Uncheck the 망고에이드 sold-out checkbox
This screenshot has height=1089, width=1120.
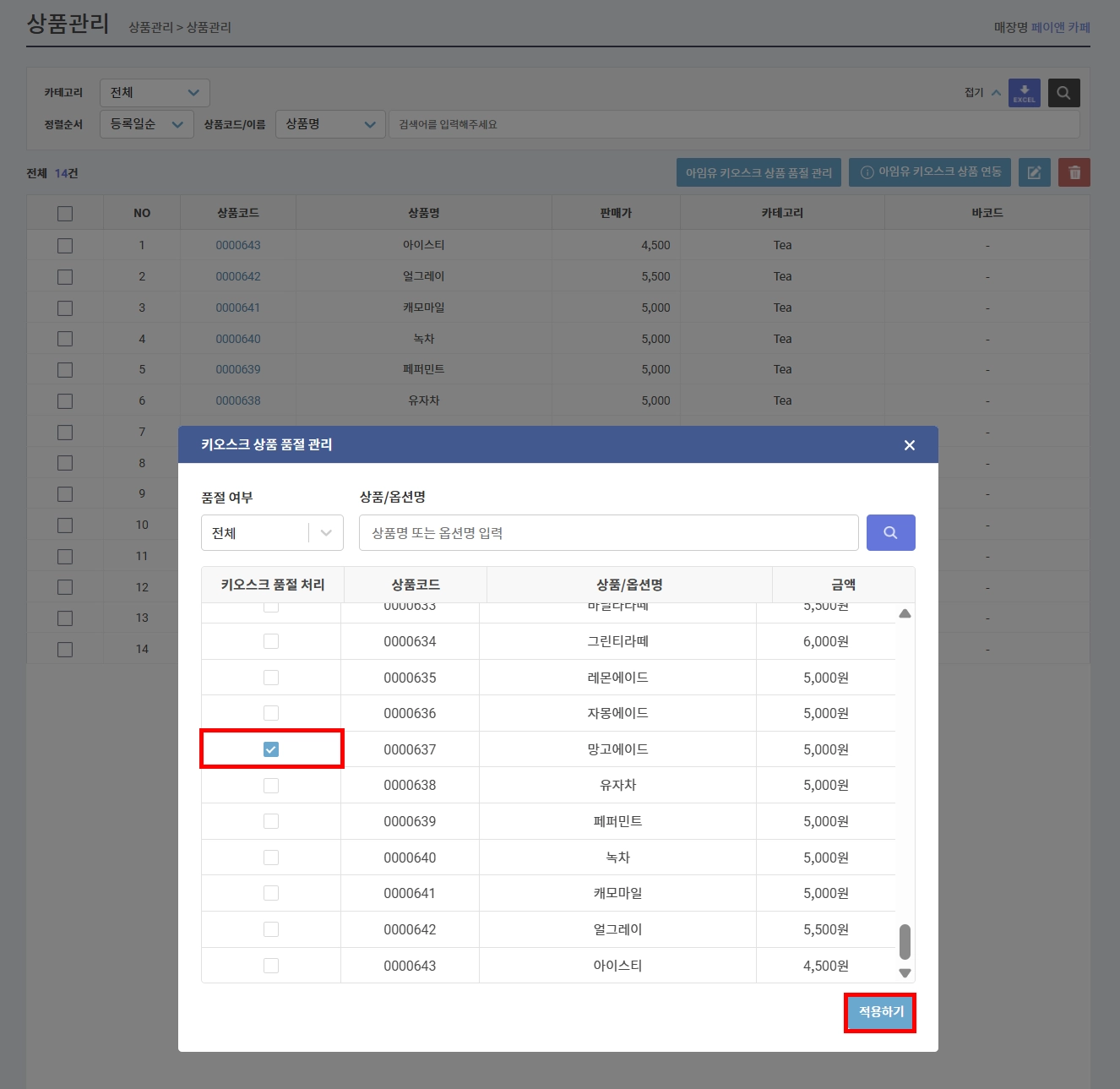pyautogui.click(x=271, y=749)
